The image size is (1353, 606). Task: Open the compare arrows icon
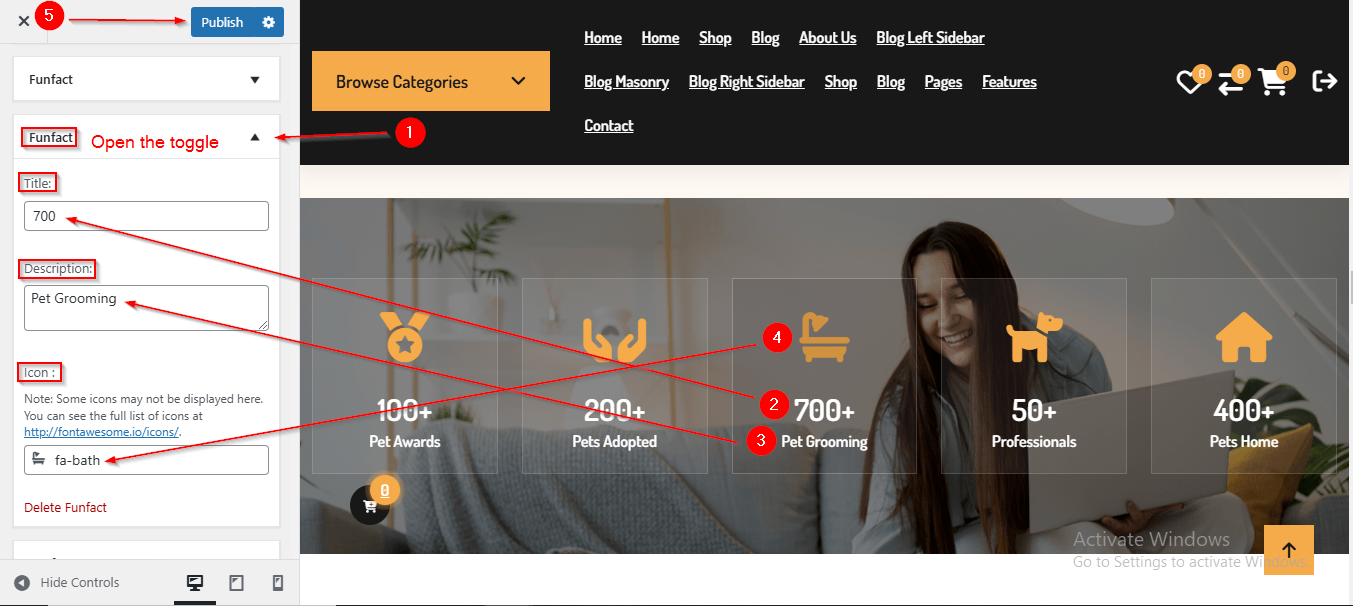click(1231, 83)
